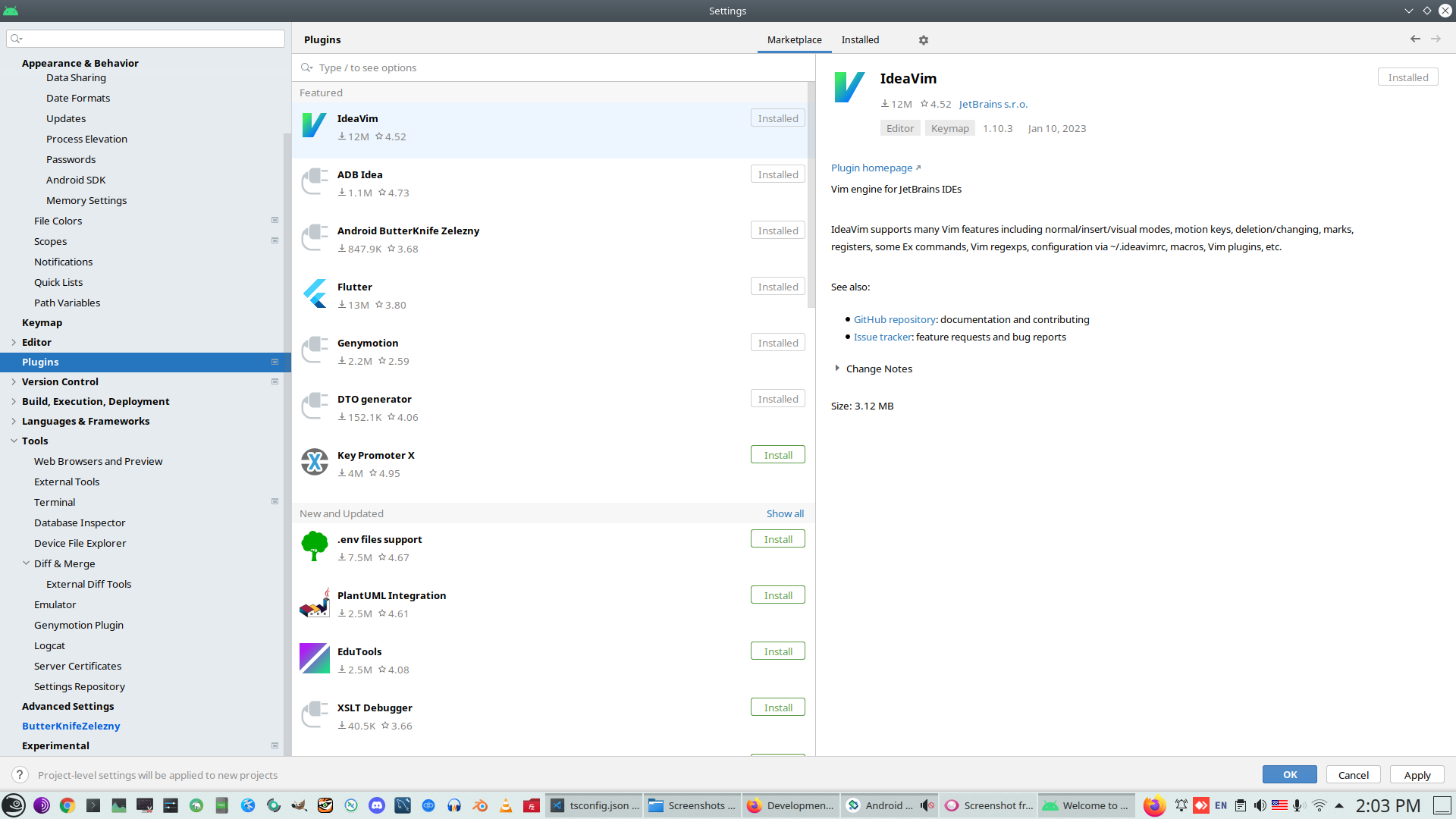Image resolution: width=1456 pixels, height=819 pixels.
Task: Select the Marketplace tab
Action: point(794,39)
